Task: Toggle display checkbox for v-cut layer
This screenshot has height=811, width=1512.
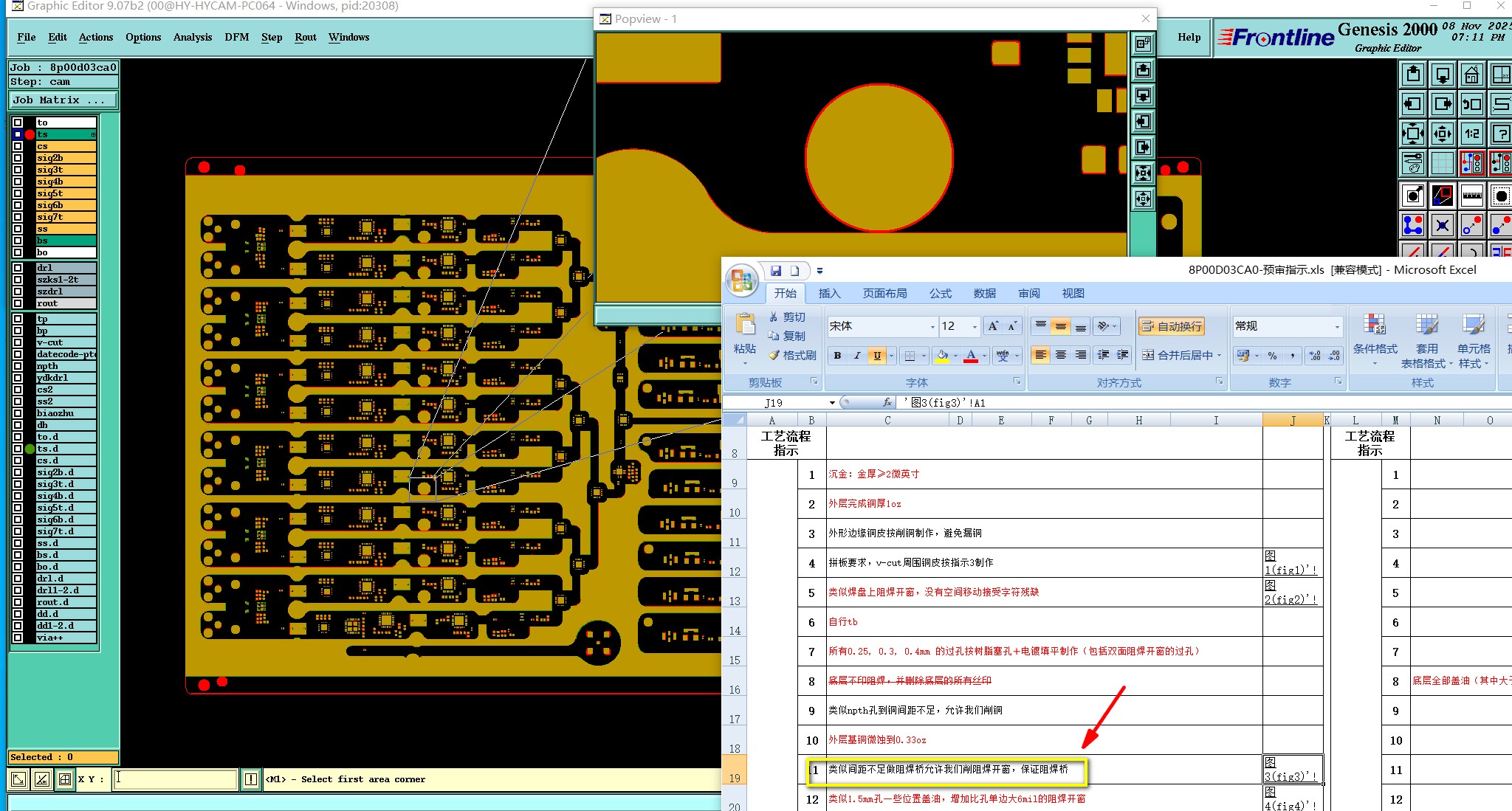Action: pyautogui.click(x=18, y=342)
